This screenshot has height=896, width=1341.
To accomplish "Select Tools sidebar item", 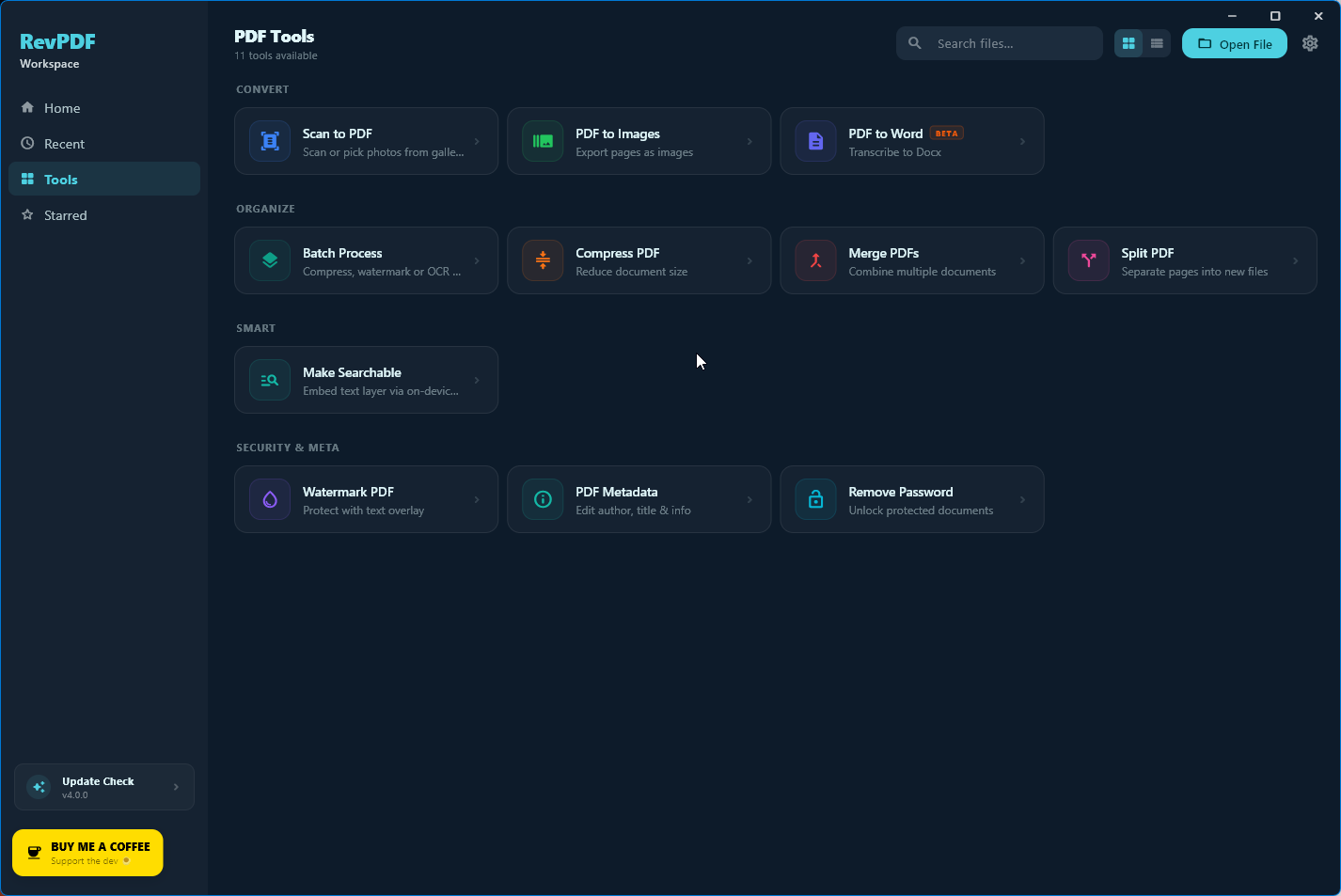I will click(104, 179).
